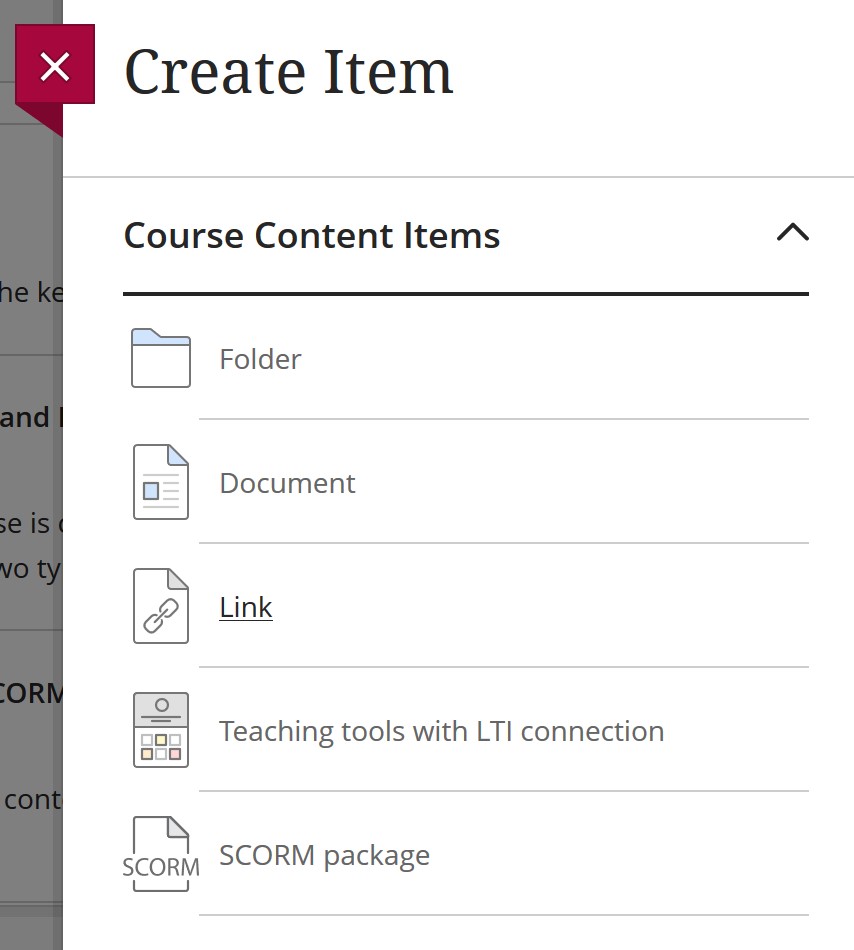854x950 pixels.
Task: Click the SCORM package file icon
Action: (159, 854)
